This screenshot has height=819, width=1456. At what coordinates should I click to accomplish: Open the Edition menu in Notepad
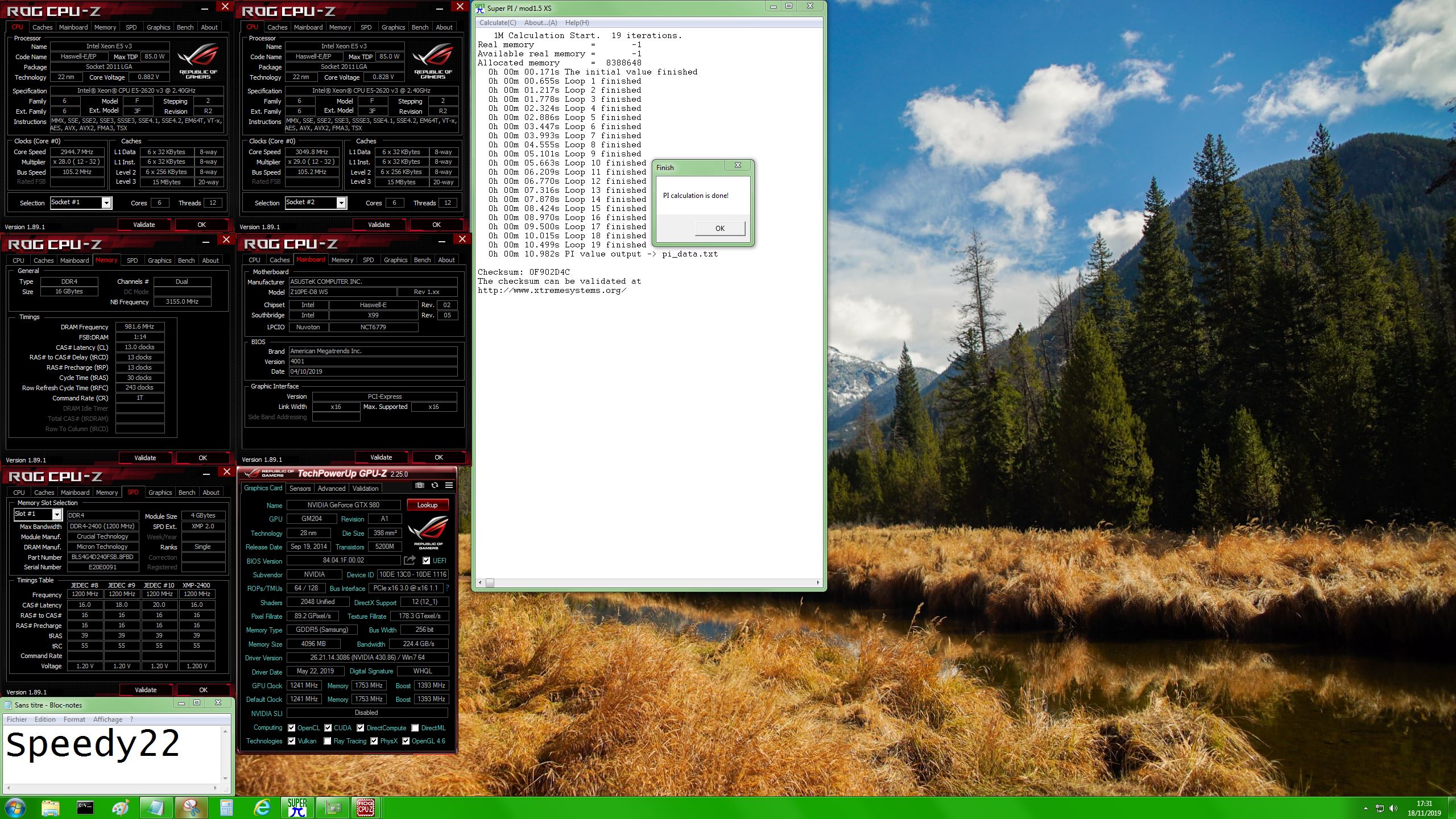(x=45, y=719)
